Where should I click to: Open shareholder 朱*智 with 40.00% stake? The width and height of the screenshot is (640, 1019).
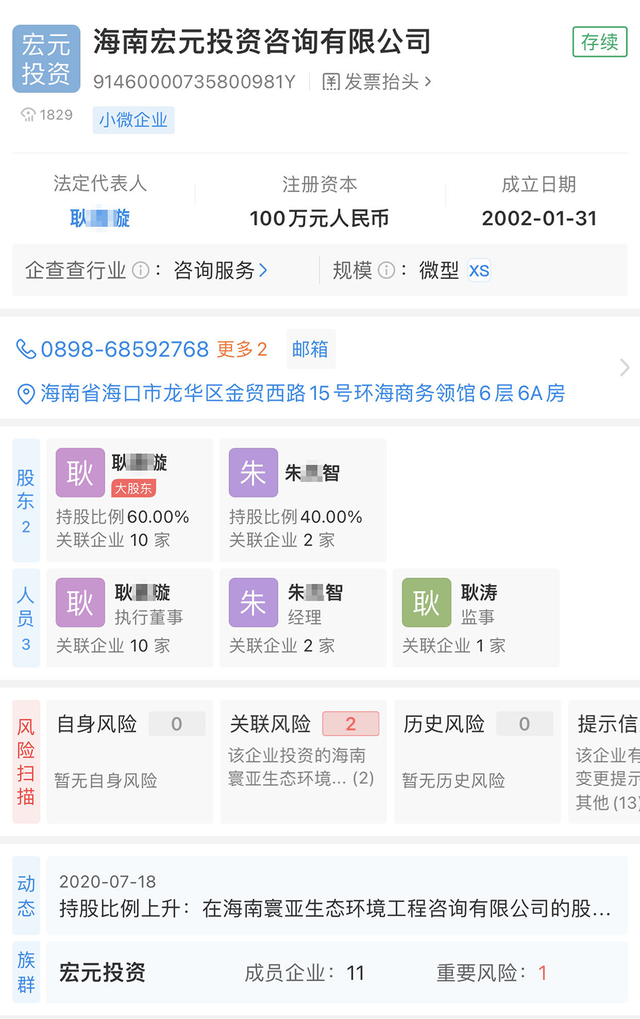pyautogui.click(x=303, y=500)
